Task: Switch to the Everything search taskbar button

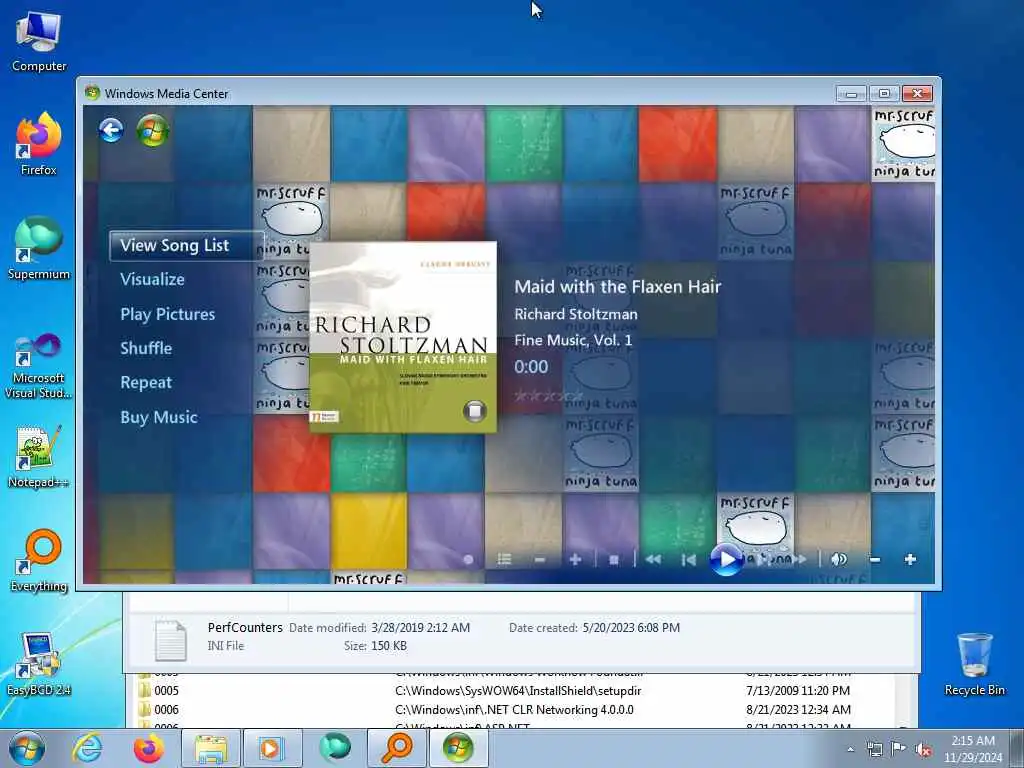Action: pos(396,748)
